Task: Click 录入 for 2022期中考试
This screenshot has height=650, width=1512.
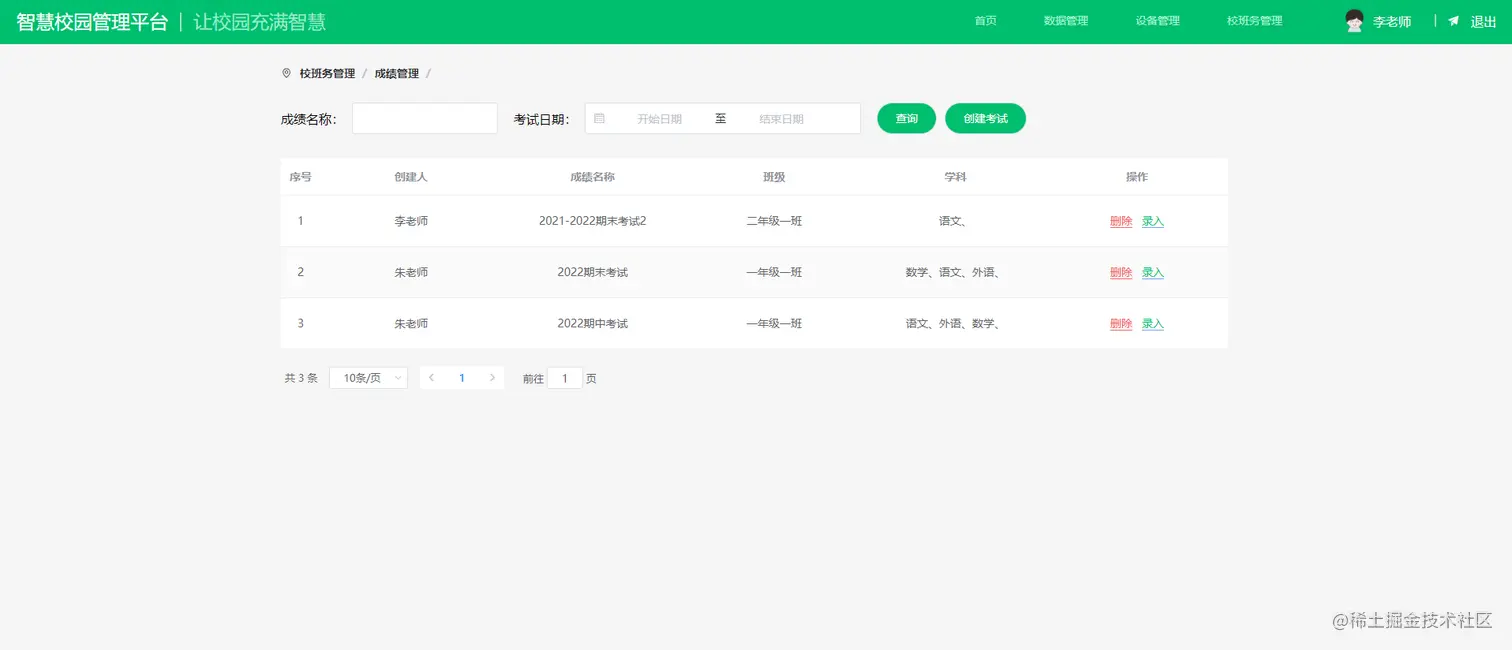Action: (x=1153, y=323)
